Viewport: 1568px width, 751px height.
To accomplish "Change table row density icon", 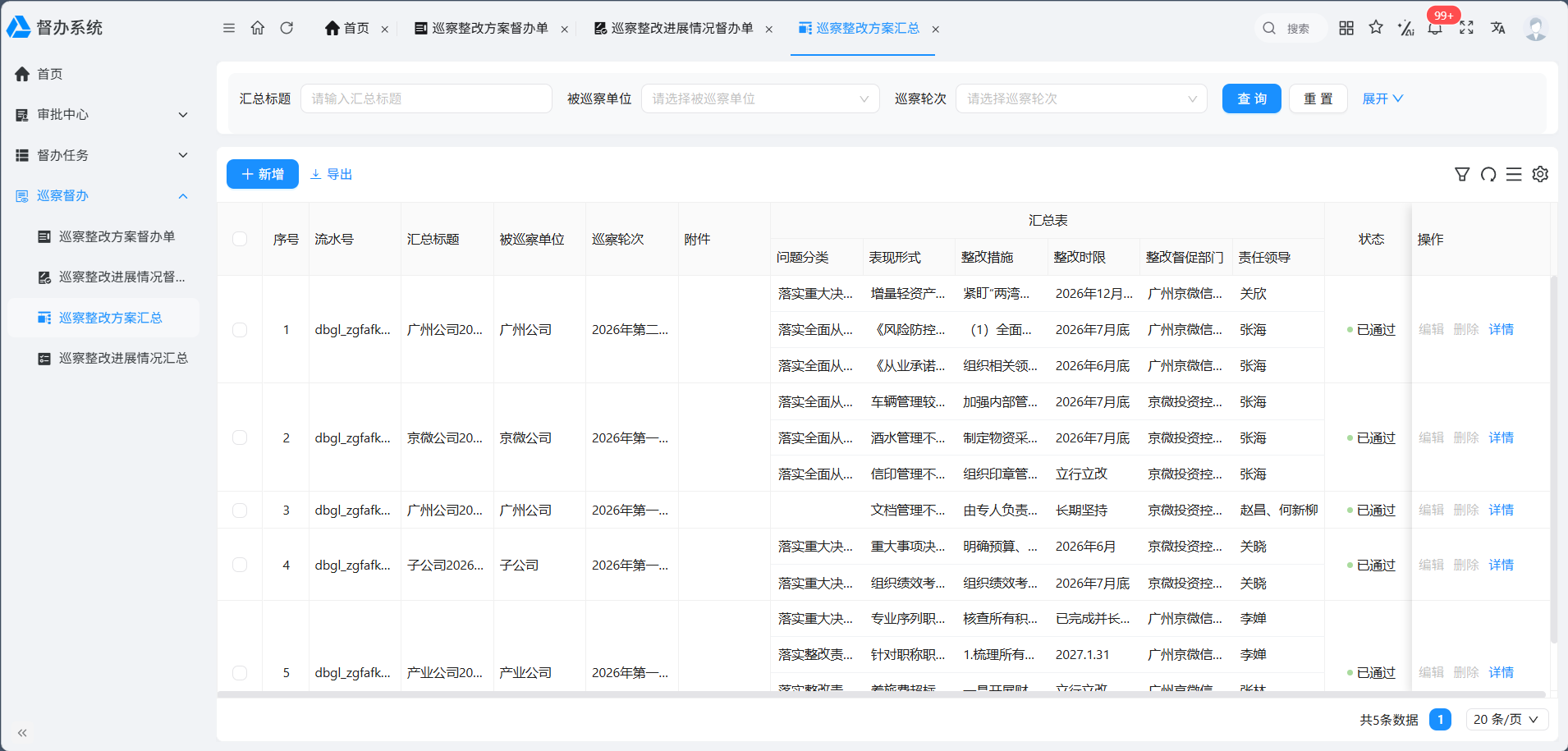I will (1514, 174).
